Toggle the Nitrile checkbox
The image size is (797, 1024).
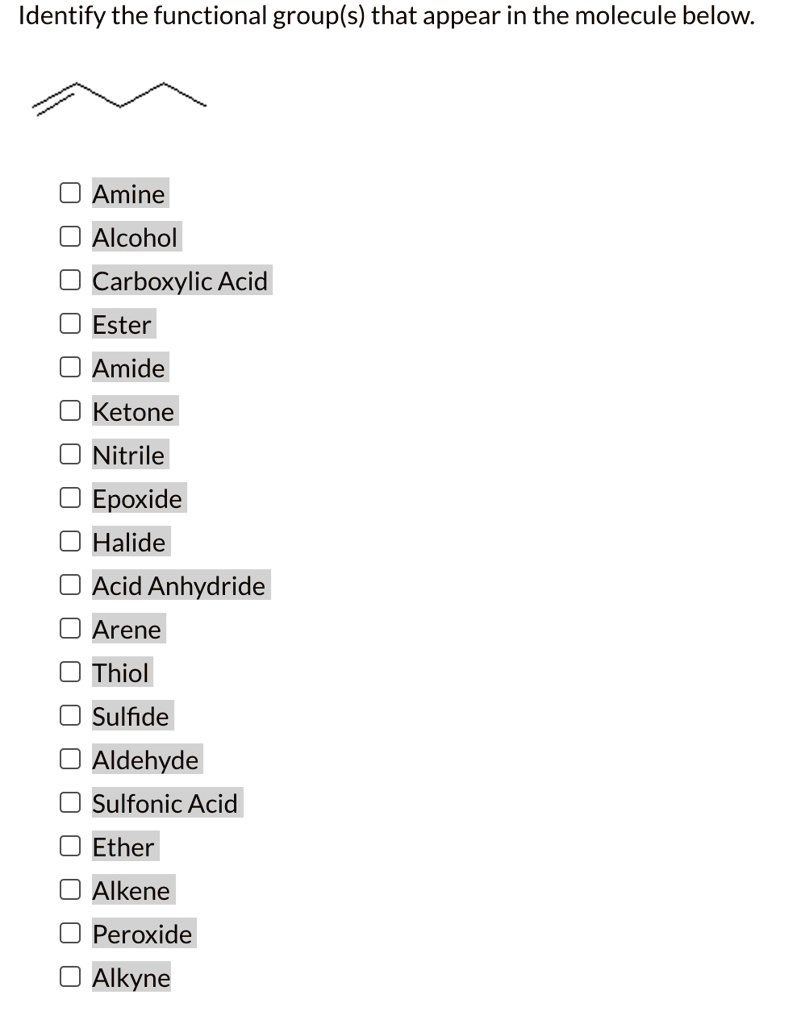(x=69, y=455)
